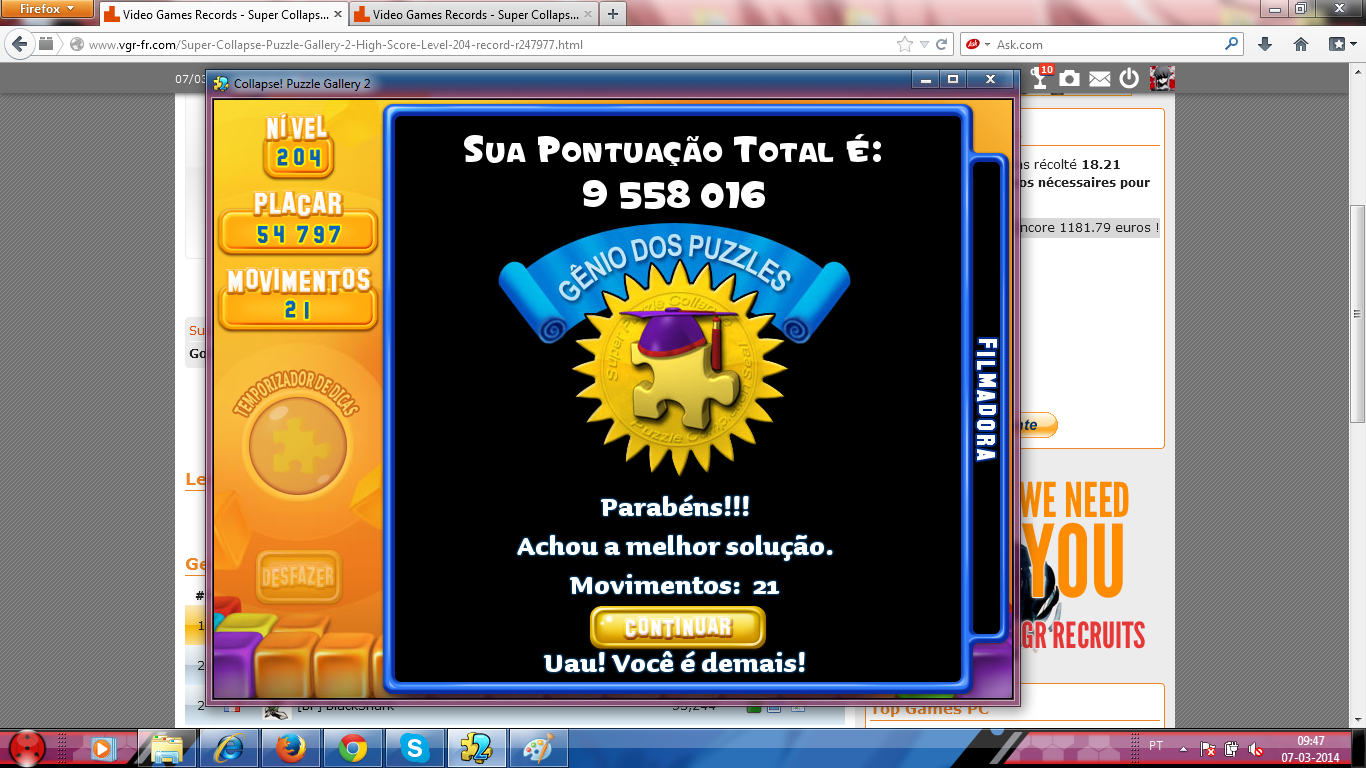Screen dimensions: 1366x768
Task: Open Skype from the taskbar
Action: coord(414,747)
